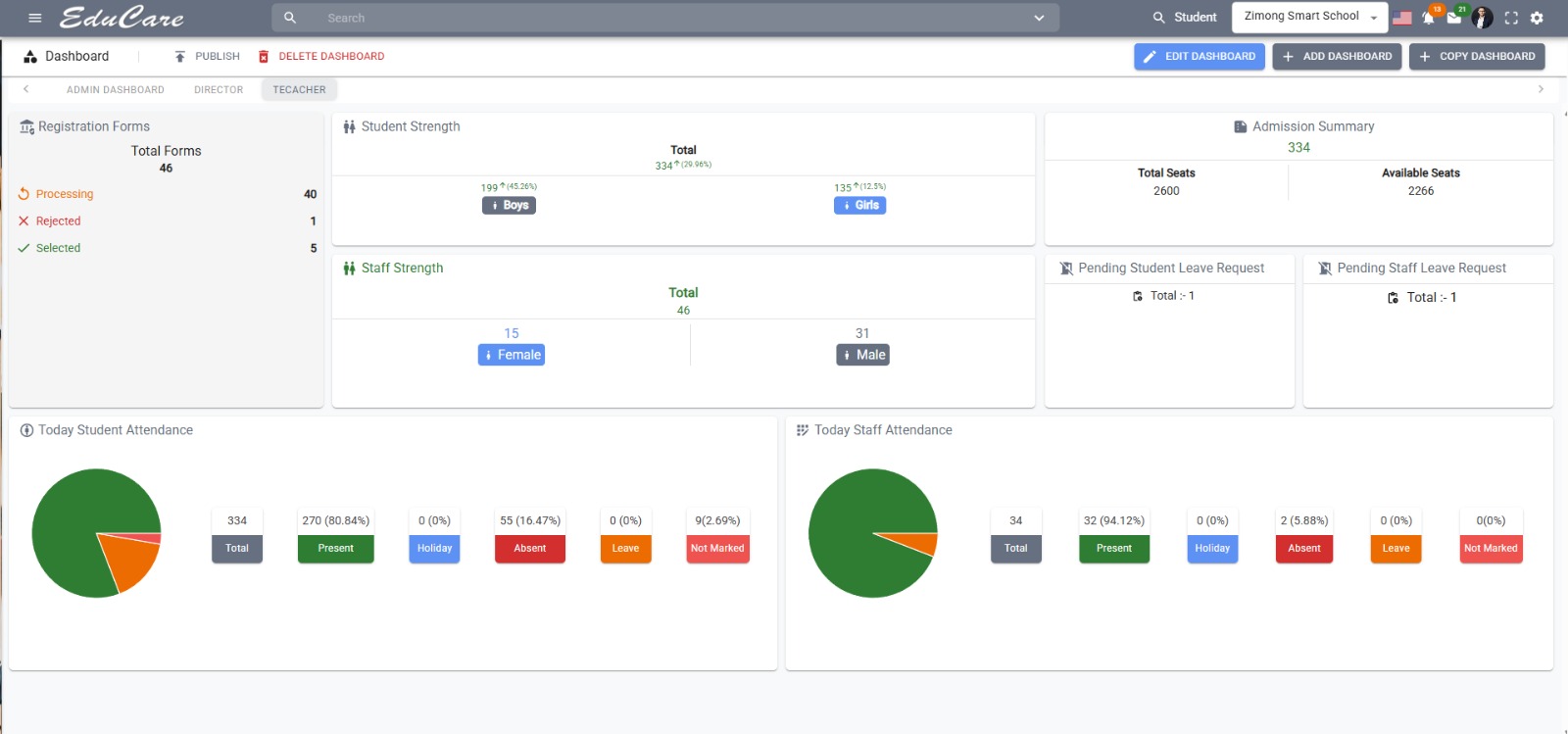Click the EduCare logo
Image resolution: width=1568 pixels, height=734 pixels.
click(122, 18)
